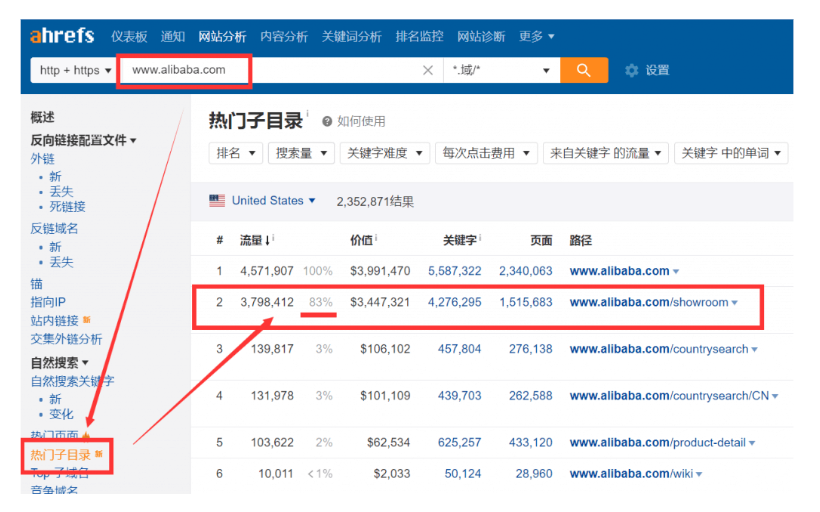Open the www.alibaba.com/showroom path link
Viewport: 820px width, 512px height.
click(x=649, y=302)
